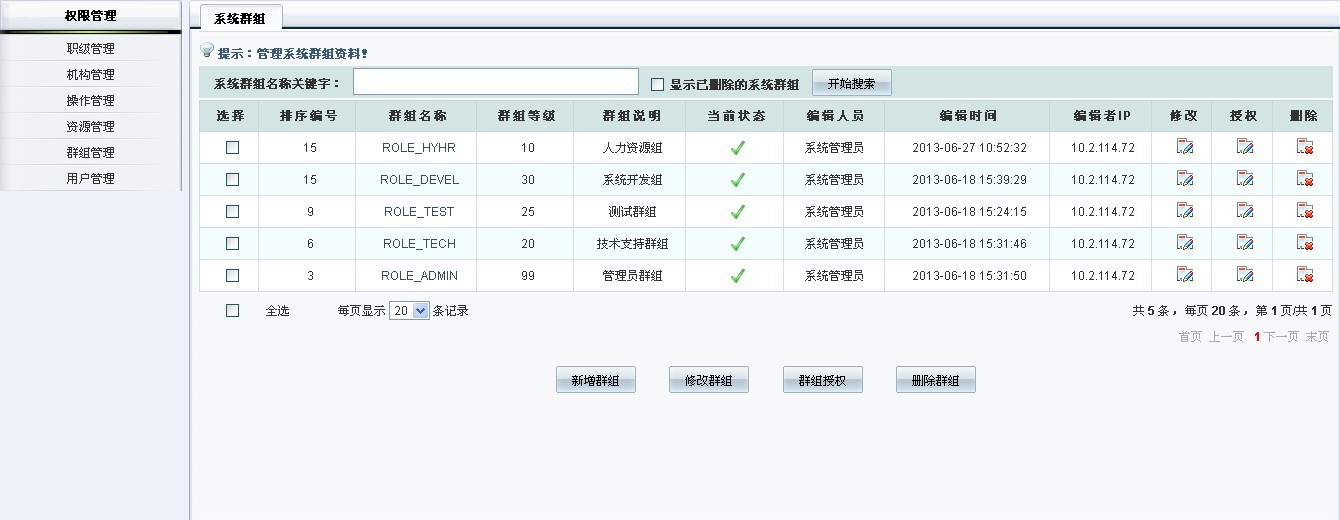Screen dimensions: 1340x520
Task: Go to 首页 first page link
Action: (x=1190, y=337)
